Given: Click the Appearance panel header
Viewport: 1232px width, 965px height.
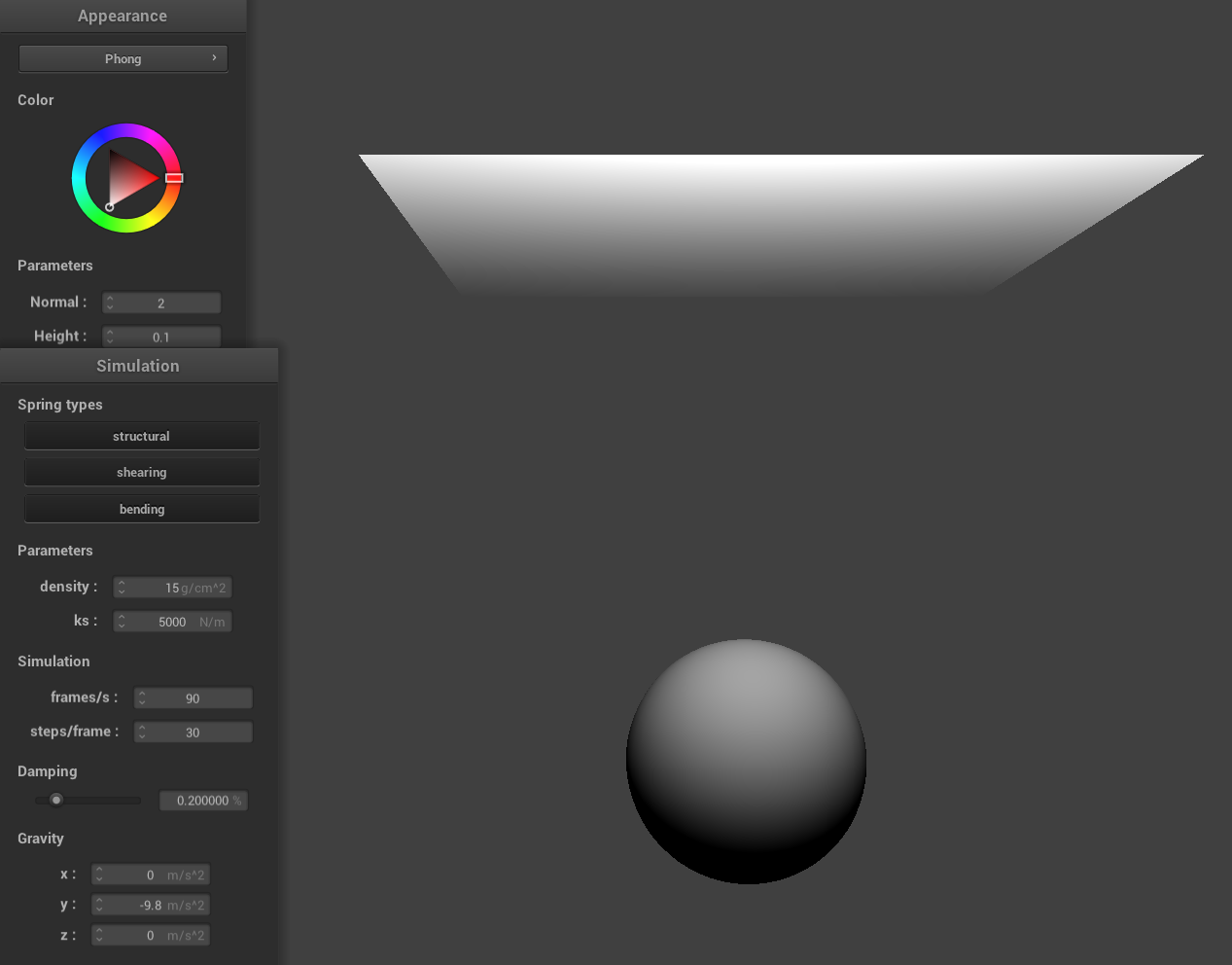Looking at the screenshot, I should coord(123,16).
